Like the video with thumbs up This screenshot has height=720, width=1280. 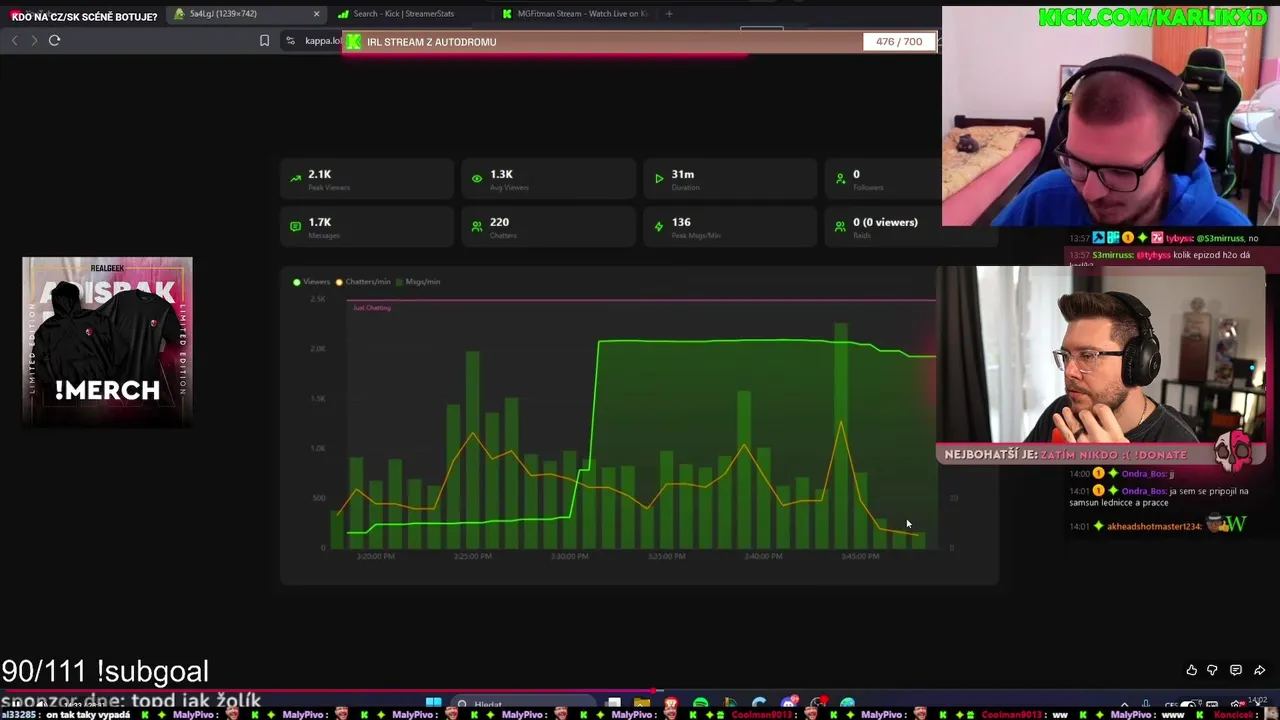click(x=1191, y=670)
